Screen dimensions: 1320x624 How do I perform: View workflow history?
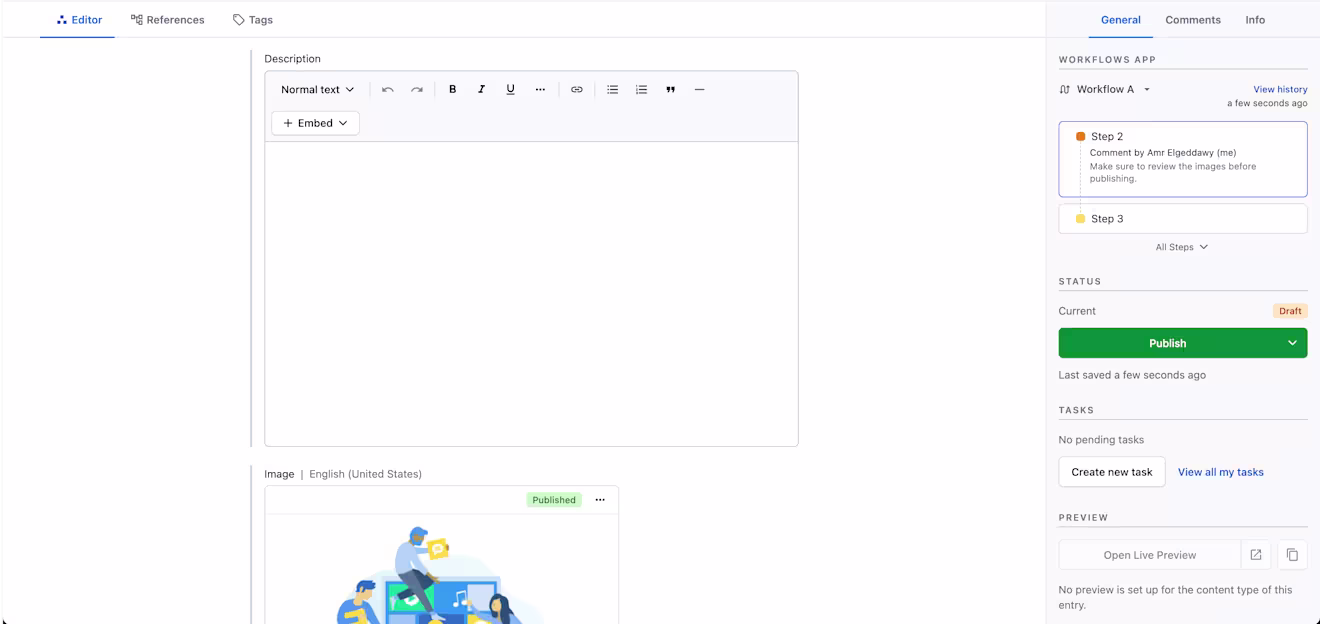point(1280,89)
